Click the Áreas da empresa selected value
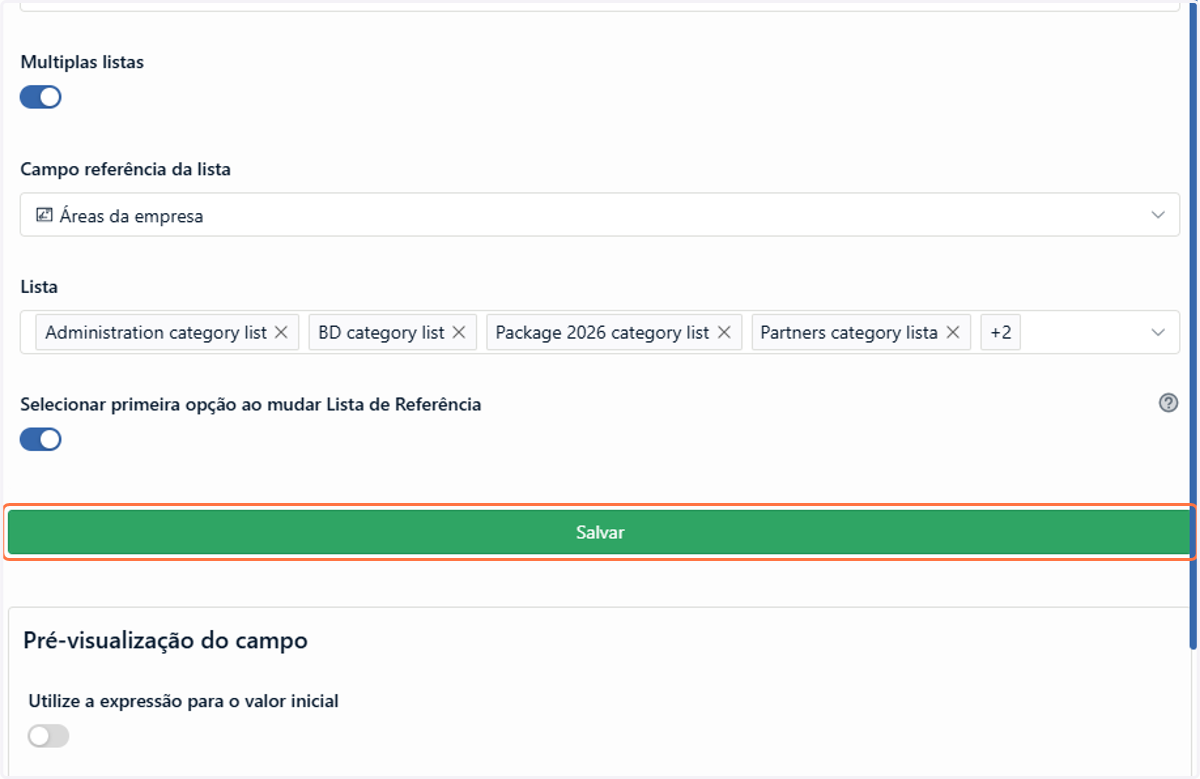Viewport: 1200px width, 779px height. 131,216
